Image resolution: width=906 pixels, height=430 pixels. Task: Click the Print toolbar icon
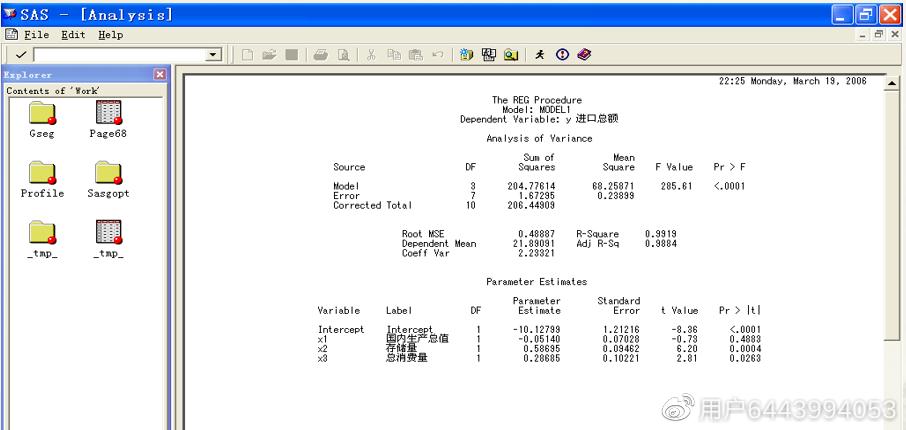click(321, 55)
